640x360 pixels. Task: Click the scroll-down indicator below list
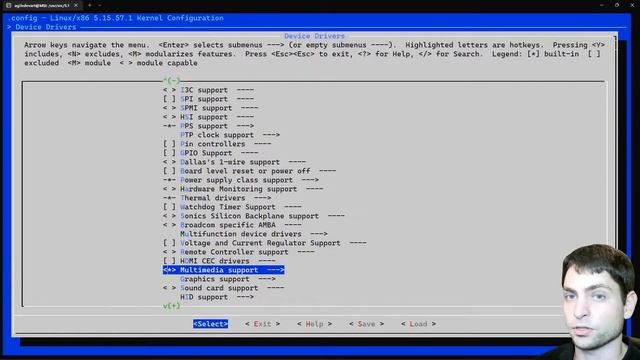(x=171, y=306)
